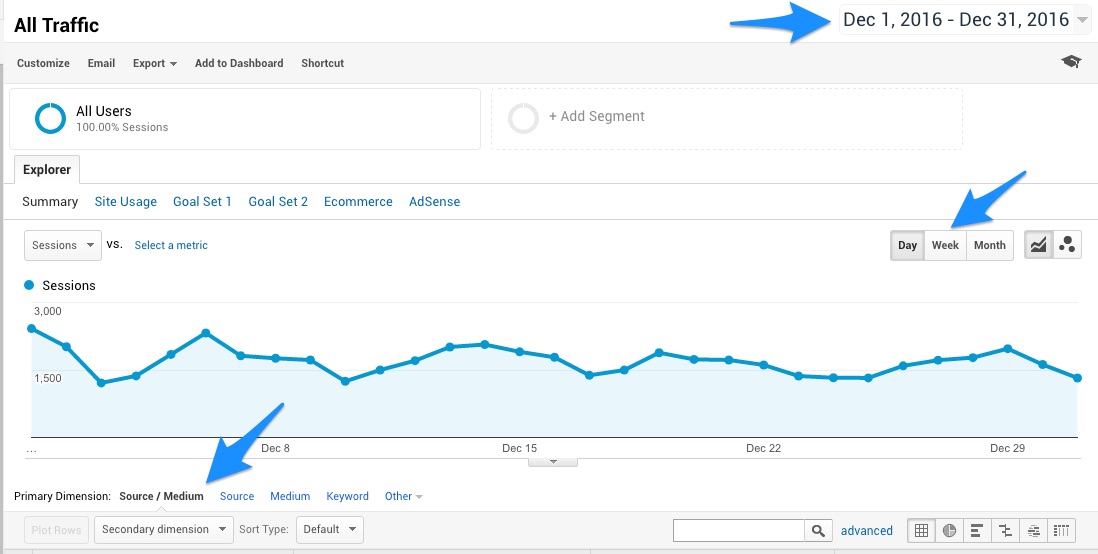Toggle graph to Month granularity
Screen dimensions: 1098x554
[x=989, y=245]
